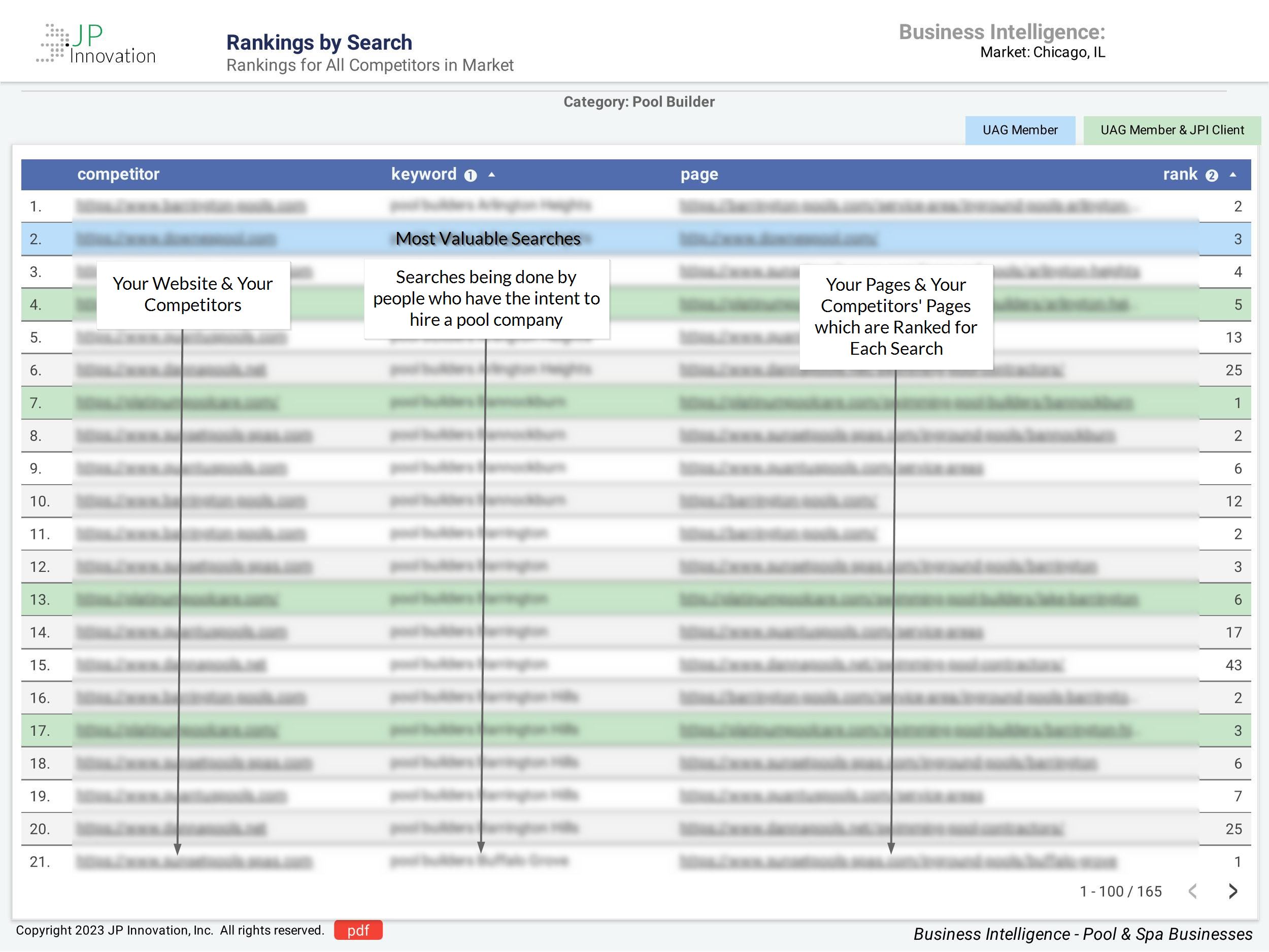The width and height of the screenshot is (1269, 952).
Task: Click the keyword cell in row 21
Action: [479, 860]
